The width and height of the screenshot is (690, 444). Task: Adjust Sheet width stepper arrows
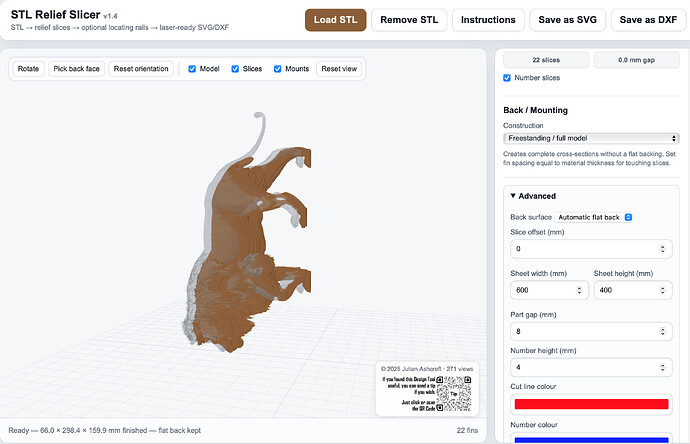click(579, 290)
